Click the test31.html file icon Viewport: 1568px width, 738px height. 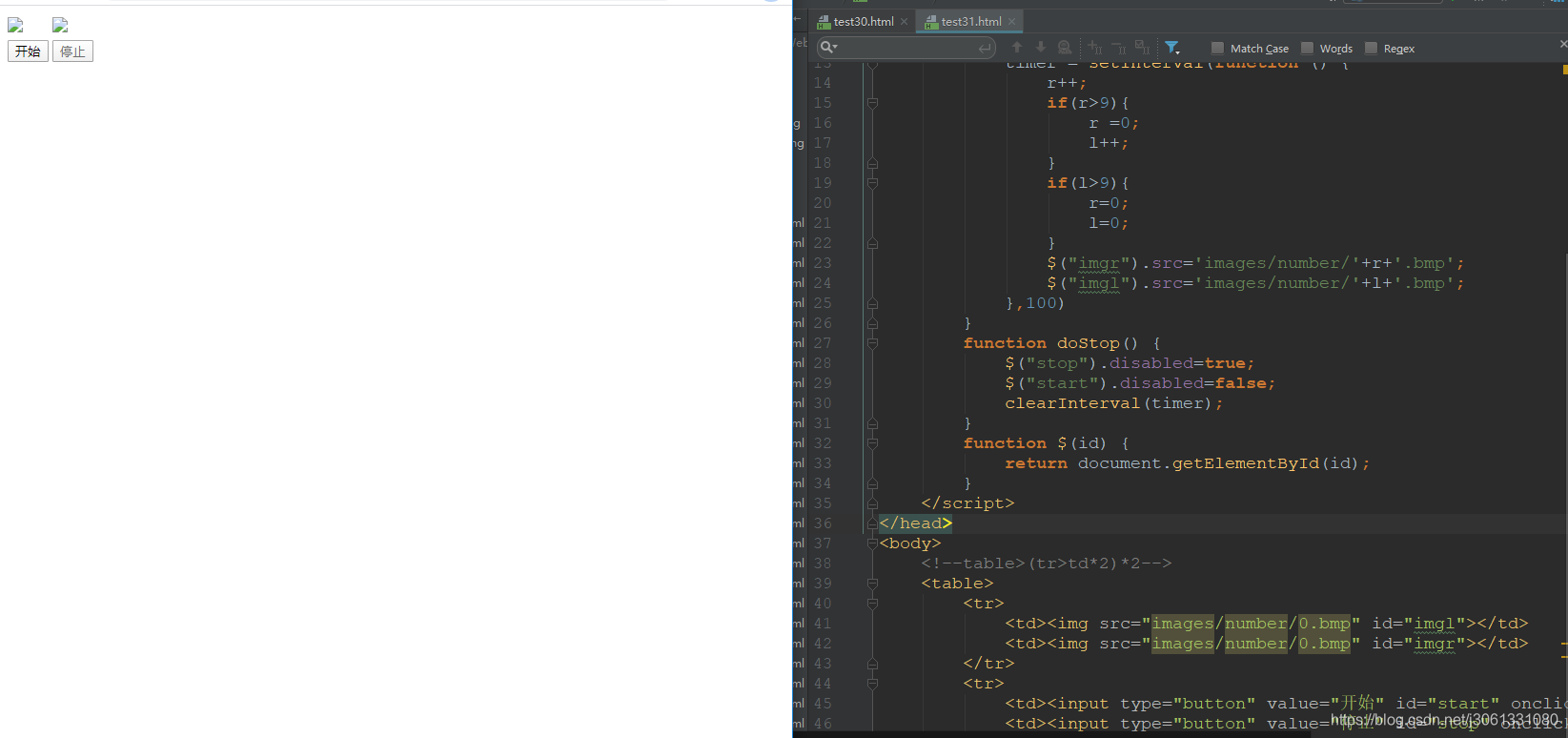[x=931, y=22]
